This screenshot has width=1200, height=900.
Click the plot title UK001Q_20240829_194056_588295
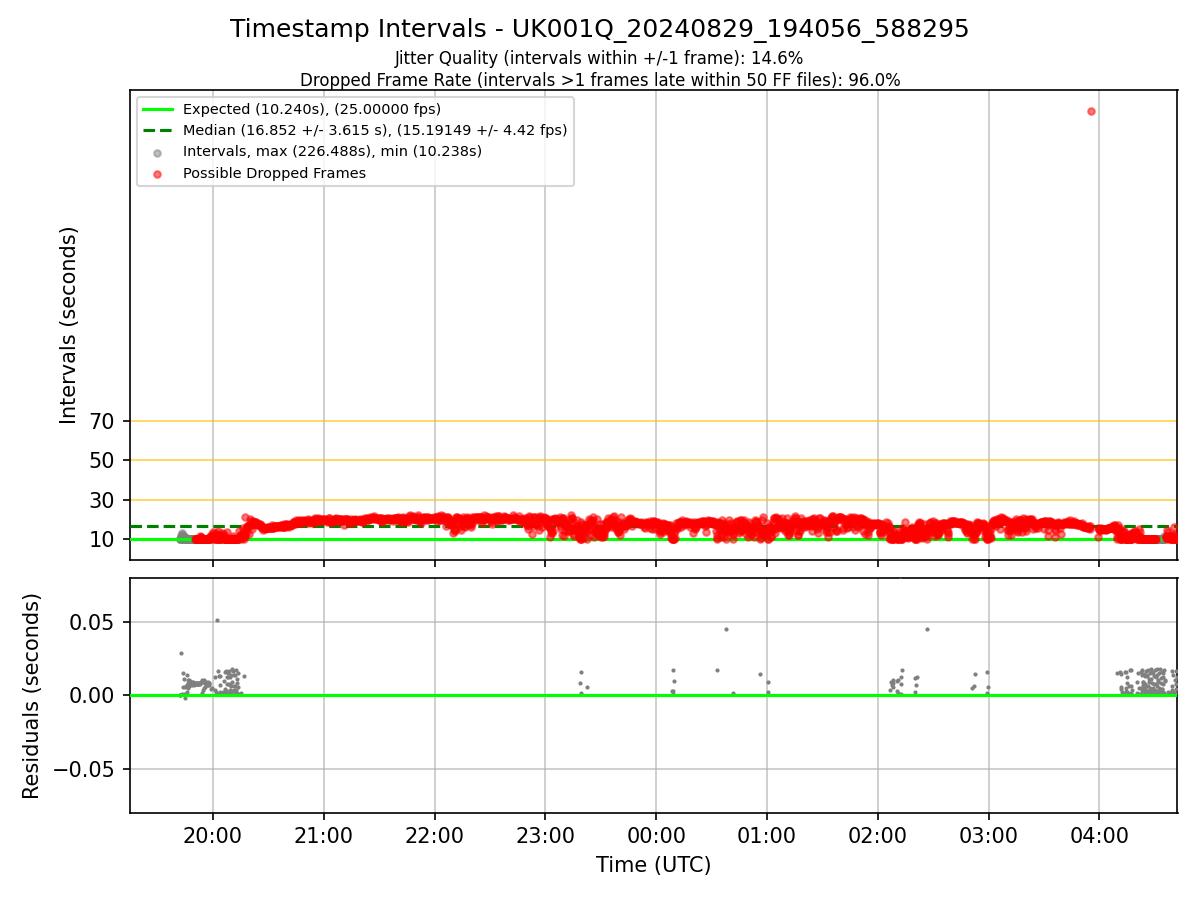pyautogui.click(x=600, y=29)
